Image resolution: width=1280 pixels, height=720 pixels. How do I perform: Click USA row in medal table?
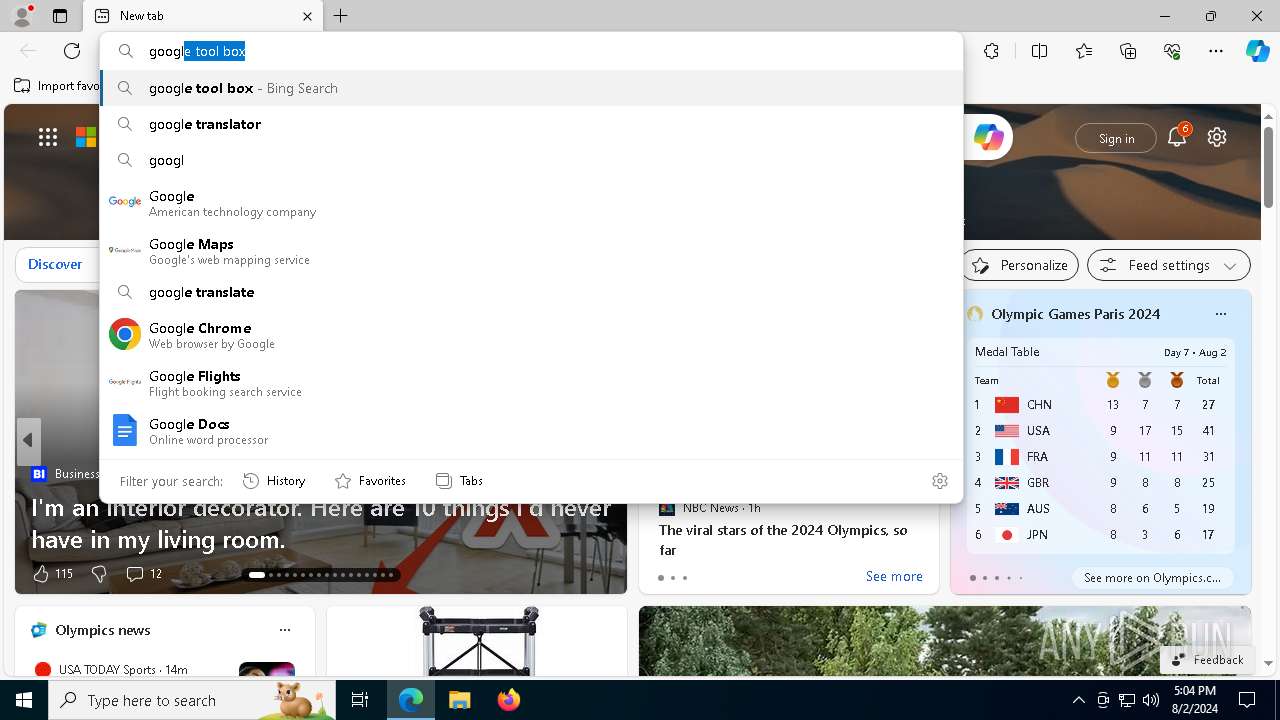click(1098, 431)
